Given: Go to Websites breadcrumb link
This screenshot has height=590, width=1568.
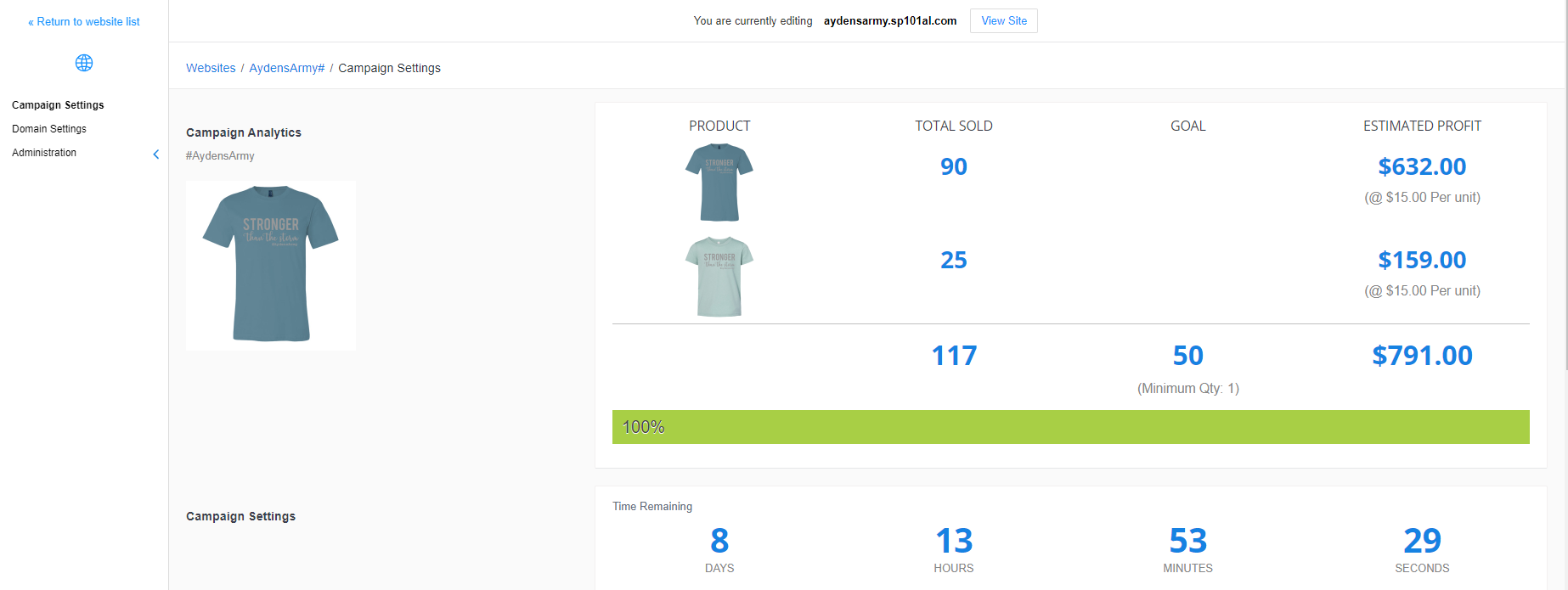Looking at the screenshot, I should click(x=211, y=68).
